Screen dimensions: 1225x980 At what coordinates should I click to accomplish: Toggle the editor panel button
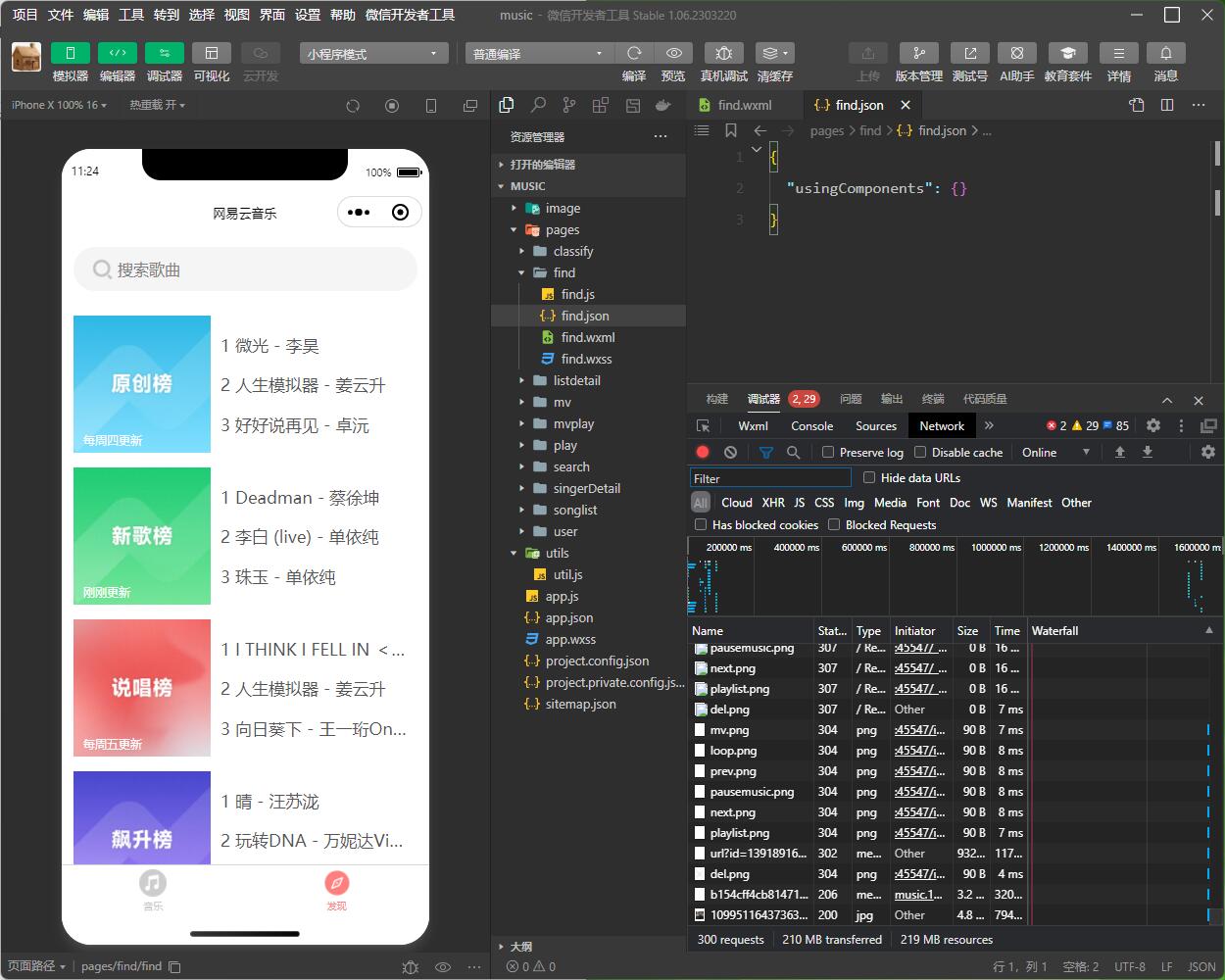117,53
